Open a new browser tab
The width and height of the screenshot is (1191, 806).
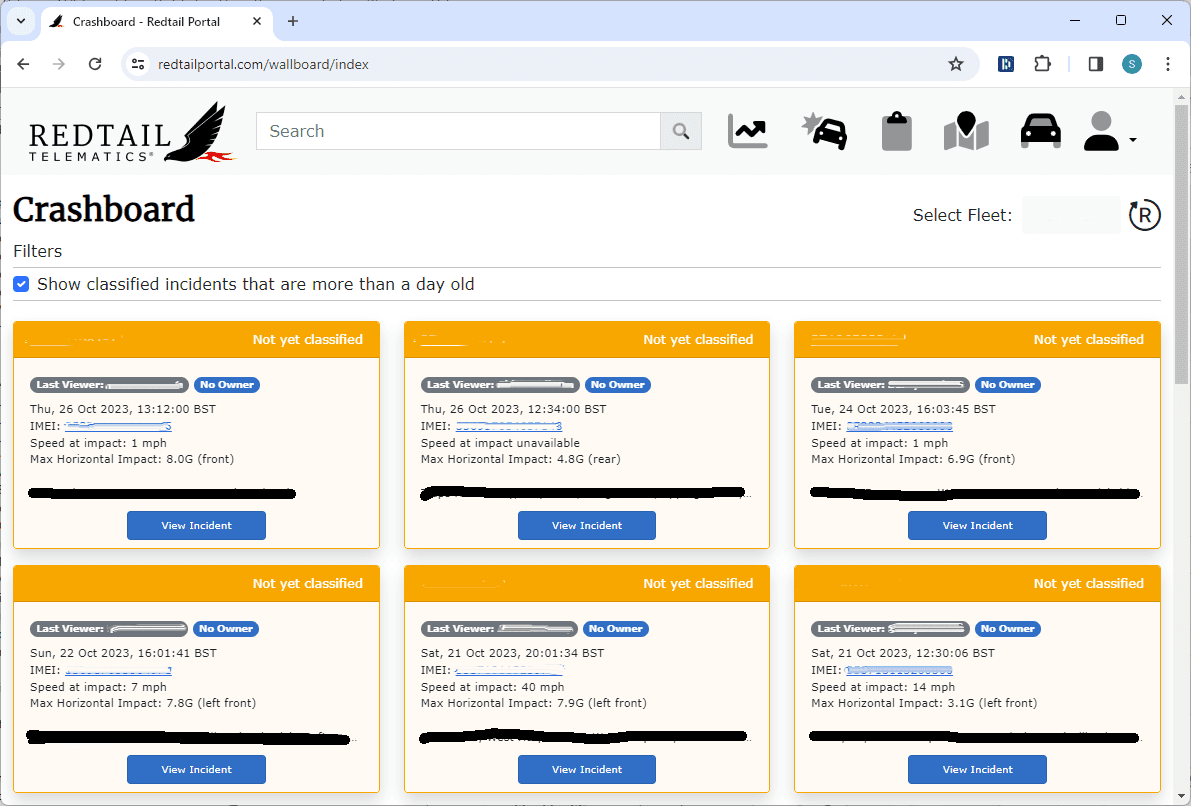pos(293,21)
